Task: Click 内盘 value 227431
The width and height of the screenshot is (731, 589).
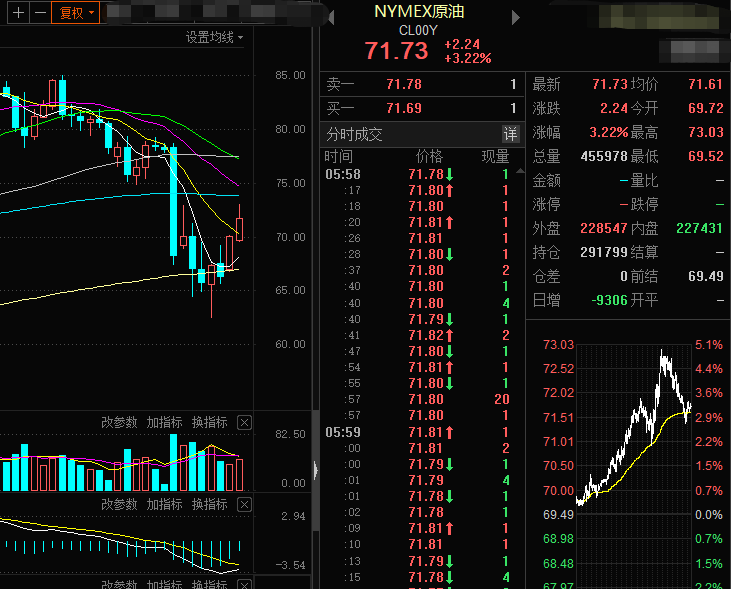Action: click(x=699, y=229)
